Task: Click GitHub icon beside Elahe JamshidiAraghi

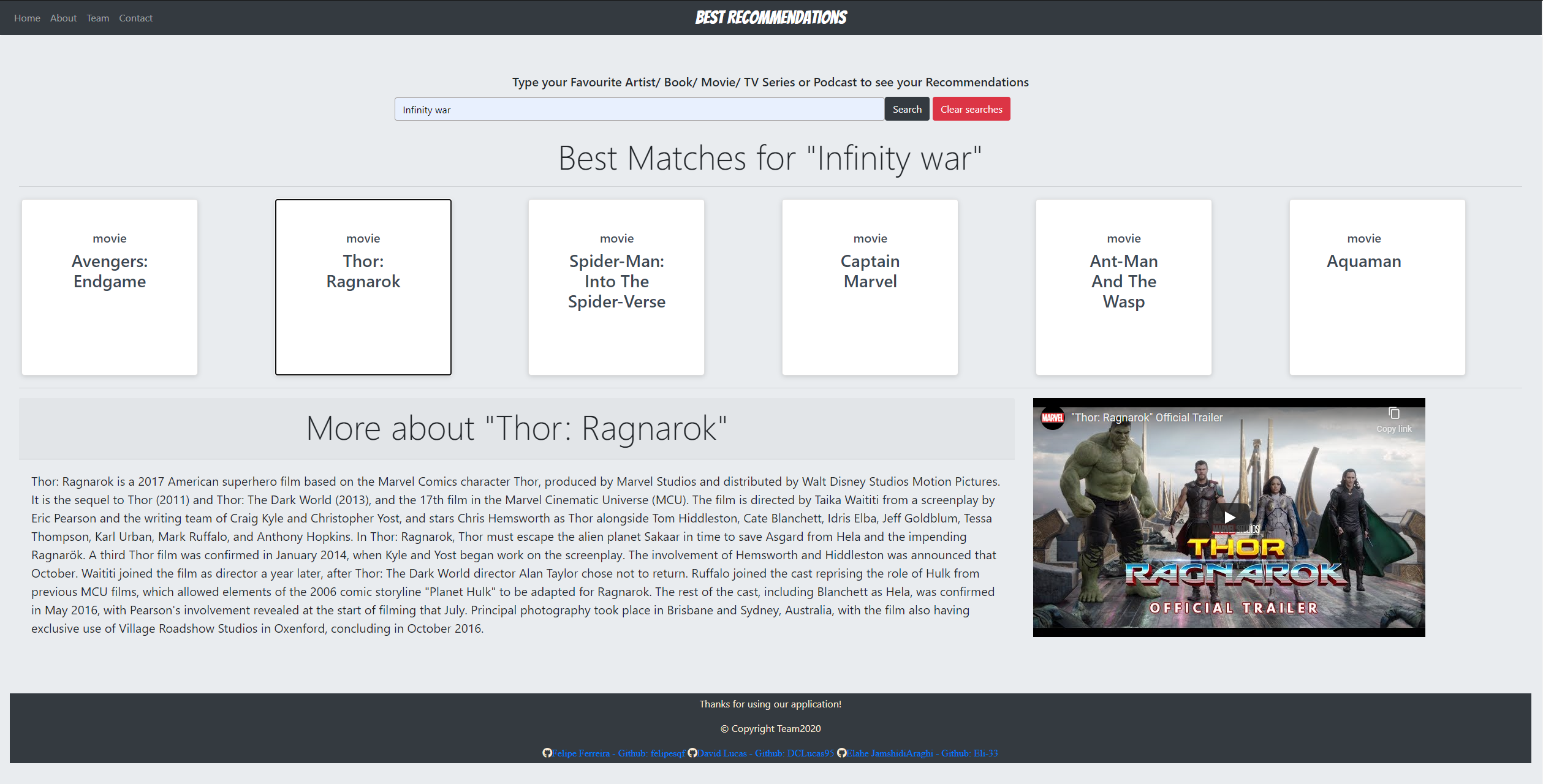Action: click(x=841, y=753)
